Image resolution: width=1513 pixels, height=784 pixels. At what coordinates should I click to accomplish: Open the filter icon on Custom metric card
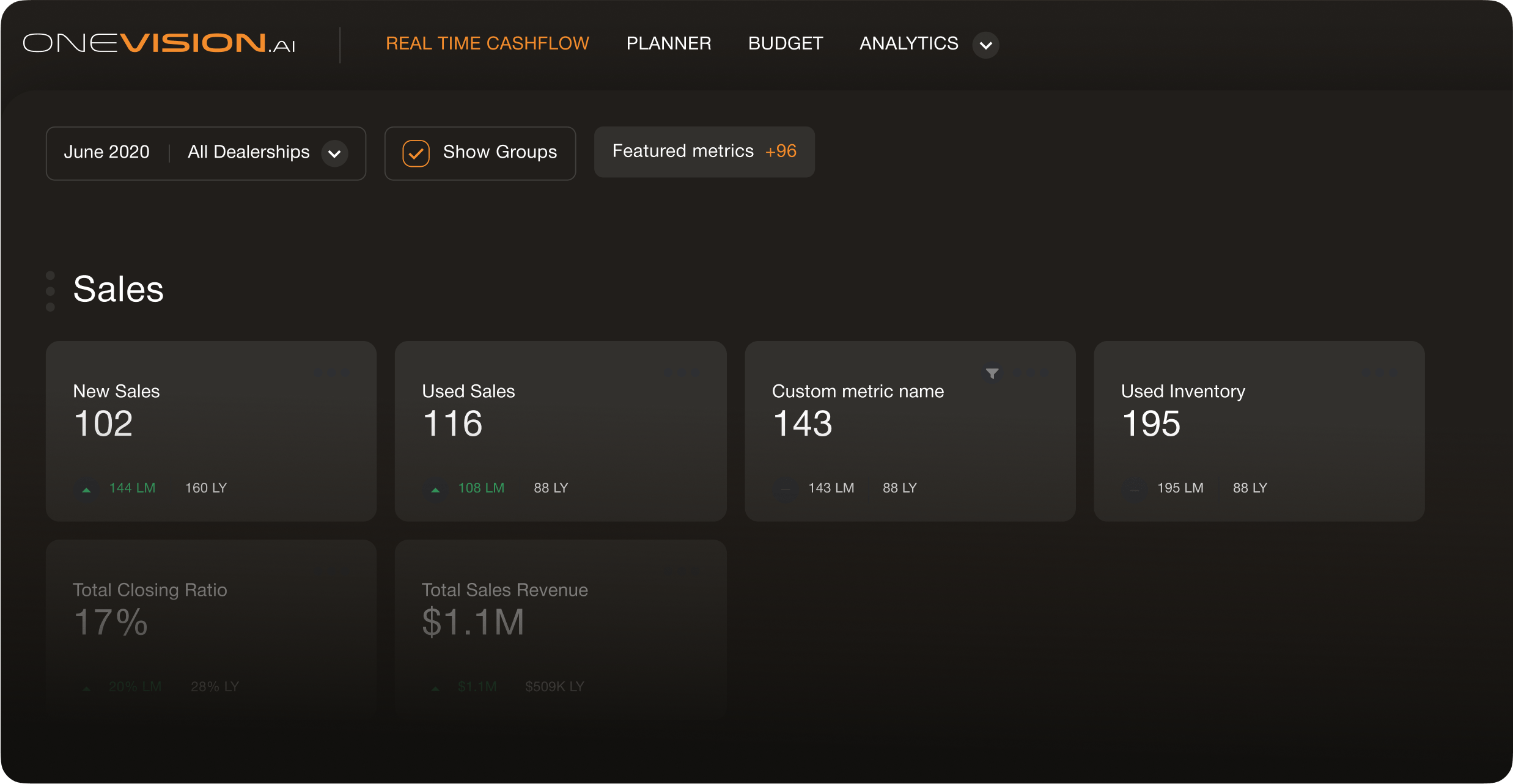coord(992,373)
